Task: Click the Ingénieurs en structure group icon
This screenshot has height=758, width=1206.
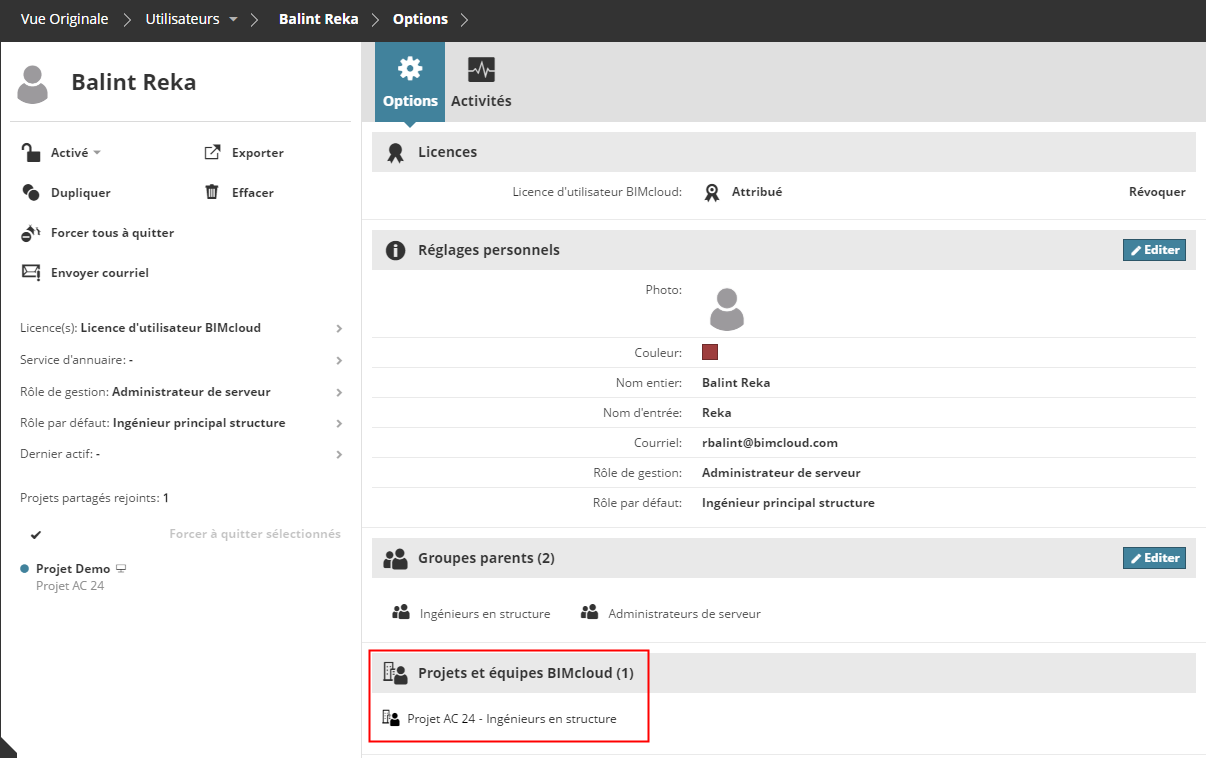Action: pyautogui.click(x=401, y=612)
